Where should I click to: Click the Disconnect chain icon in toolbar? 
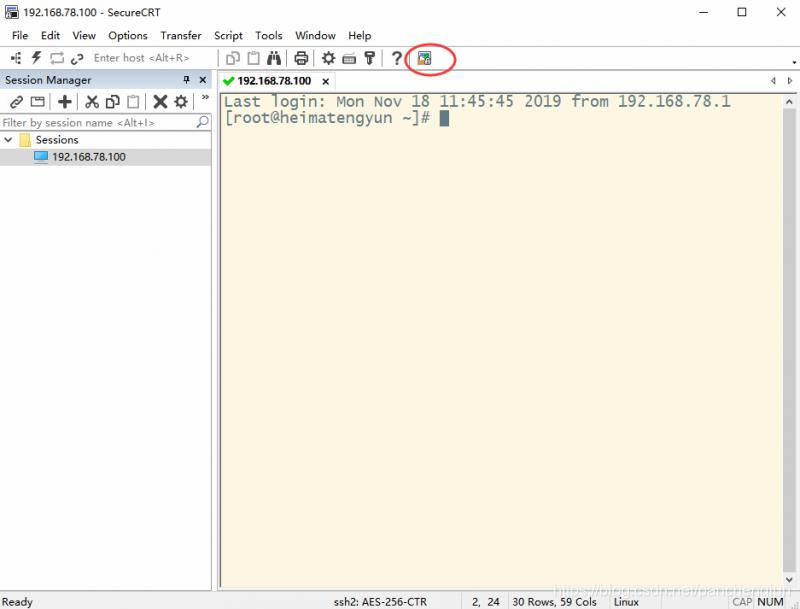point(77,59)
